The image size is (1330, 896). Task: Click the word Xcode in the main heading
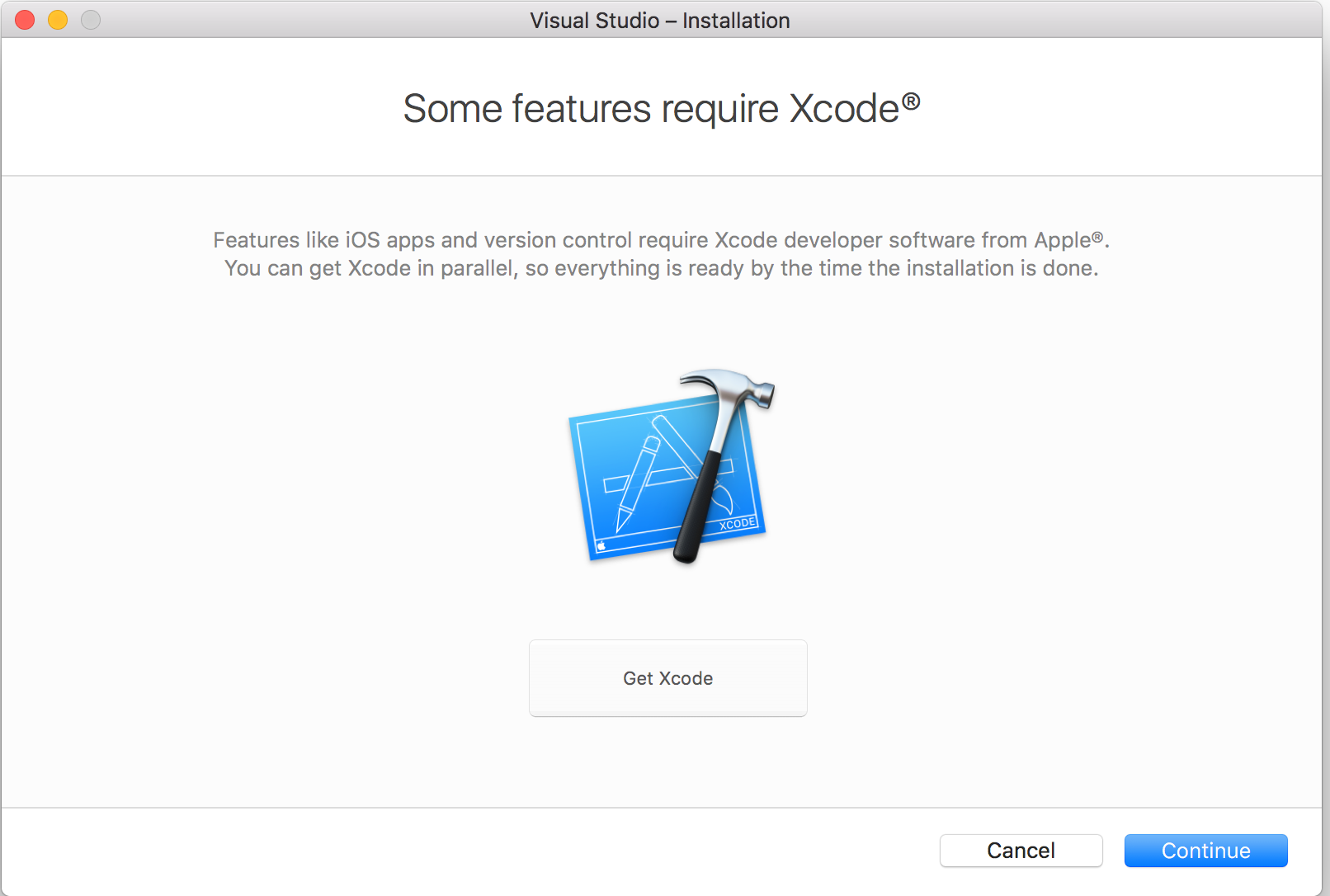844,108
